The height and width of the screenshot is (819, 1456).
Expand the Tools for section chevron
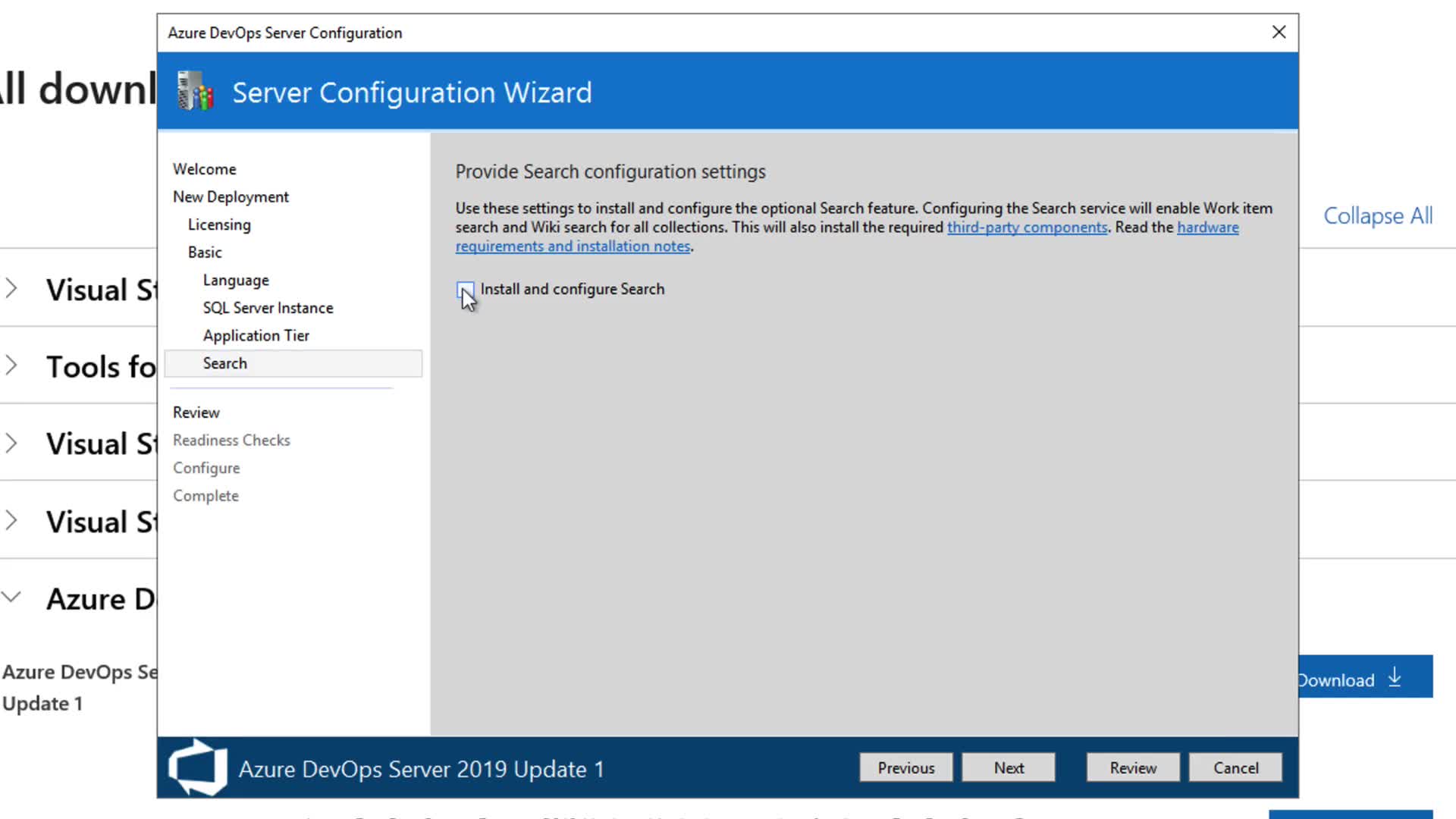click(x=11, y=366)
